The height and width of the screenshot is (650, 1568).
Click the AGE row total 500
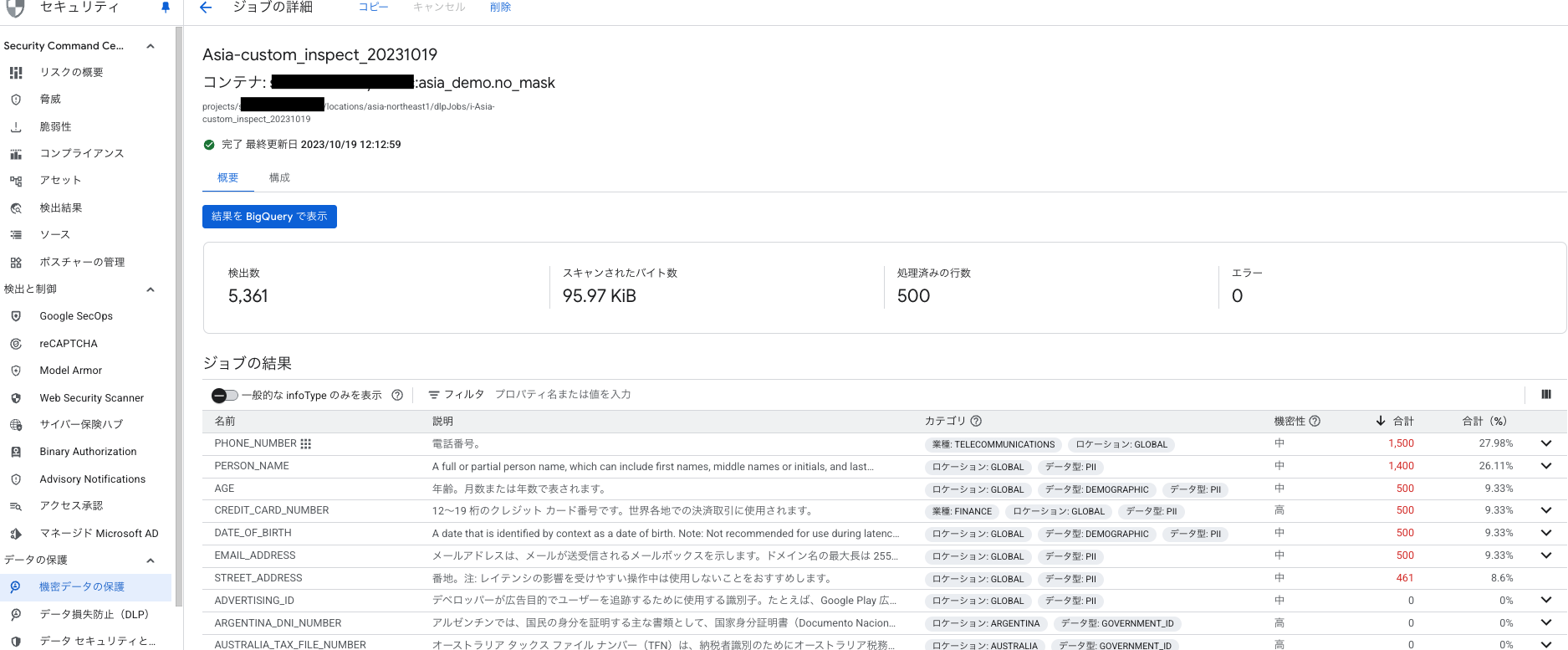click(x=1405, y=489)
